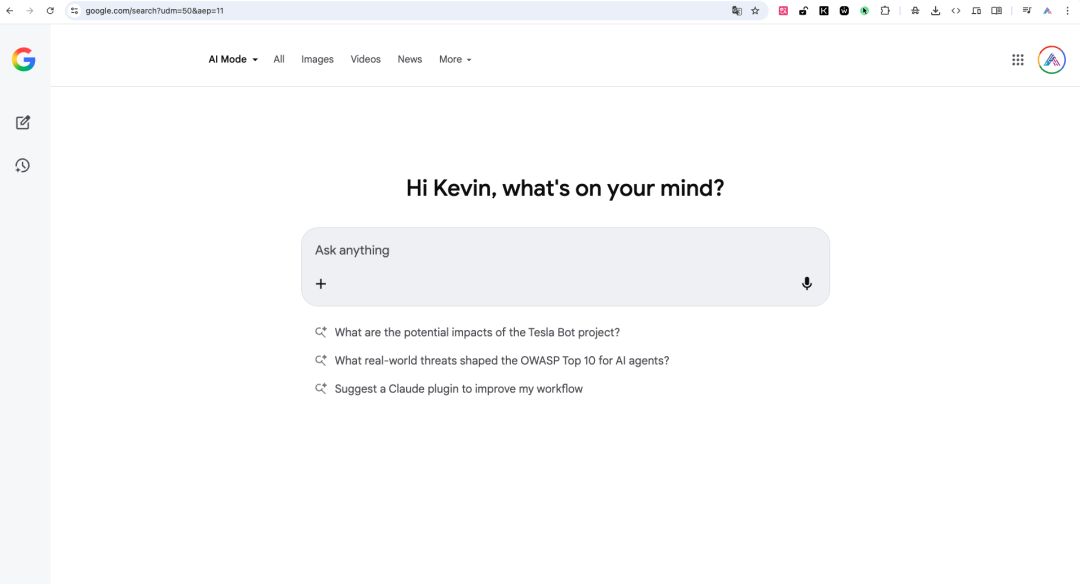Bookmark this page with the star icon

point(755,11)
